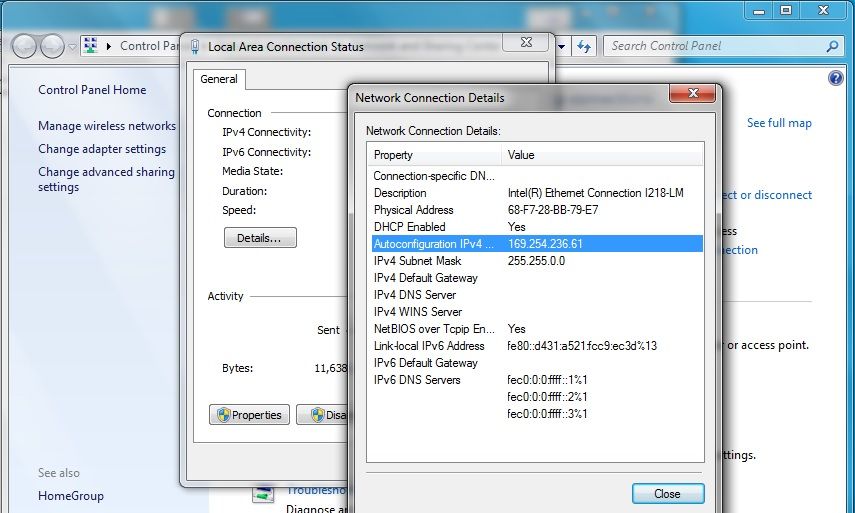Click the Disable button with shield icon

pyautogui.click(x=322, y=415)
